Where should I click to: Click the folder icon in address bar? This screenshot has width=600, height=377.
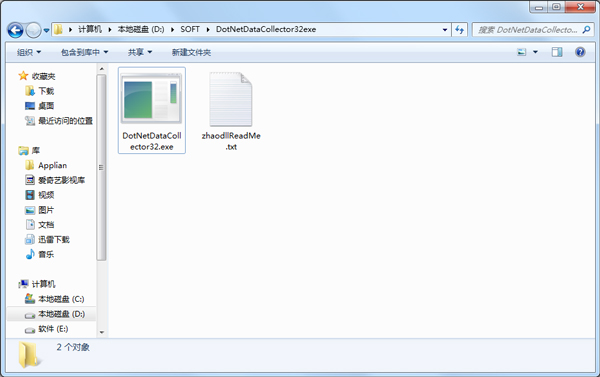[58, 29]
